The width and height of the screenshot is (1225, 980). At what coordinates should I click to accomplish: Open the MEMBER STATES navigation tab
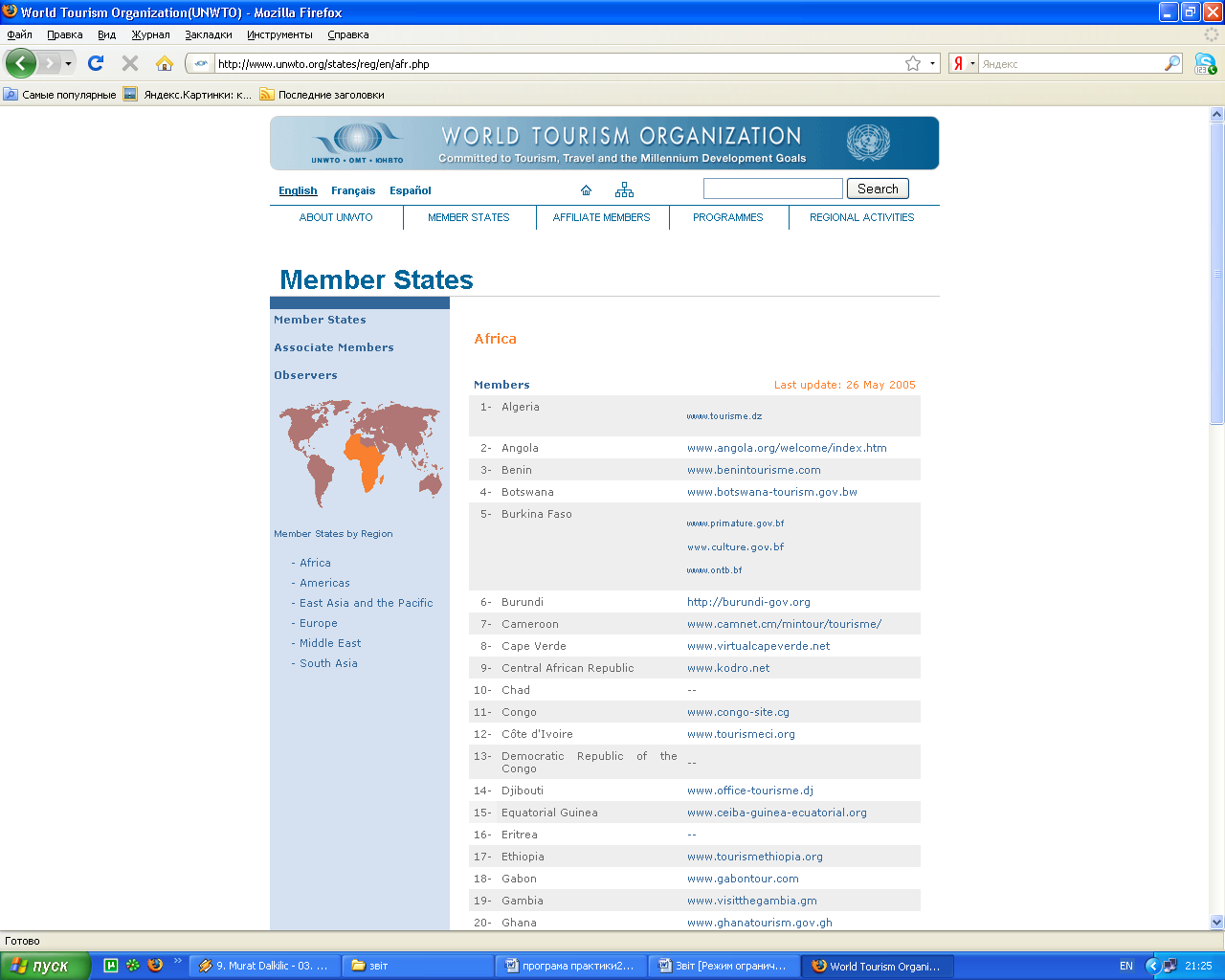coord(469,217)
